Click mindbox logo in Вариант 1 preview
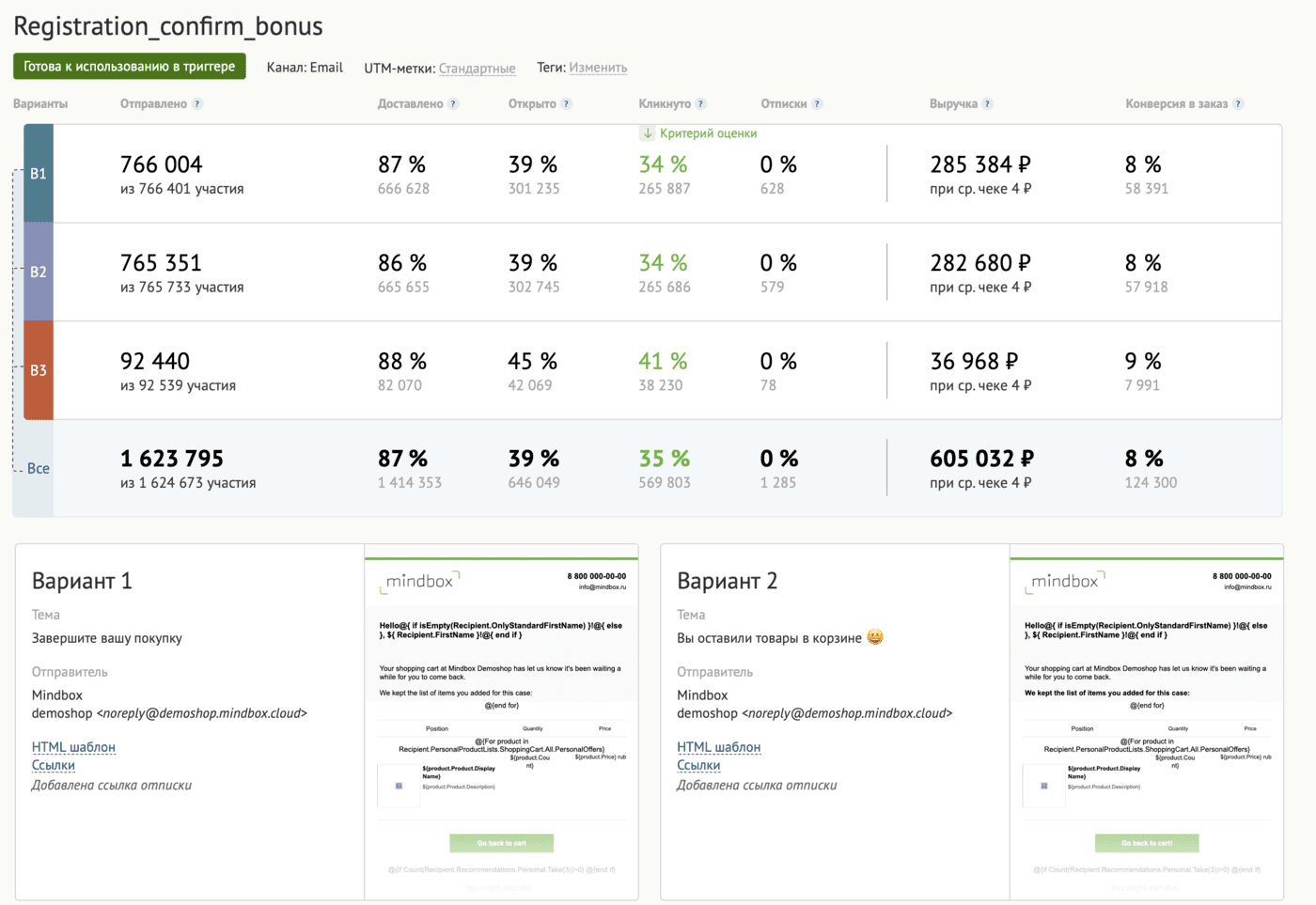1316x905 pixels. pyautogui.click(x=419, y=582)
